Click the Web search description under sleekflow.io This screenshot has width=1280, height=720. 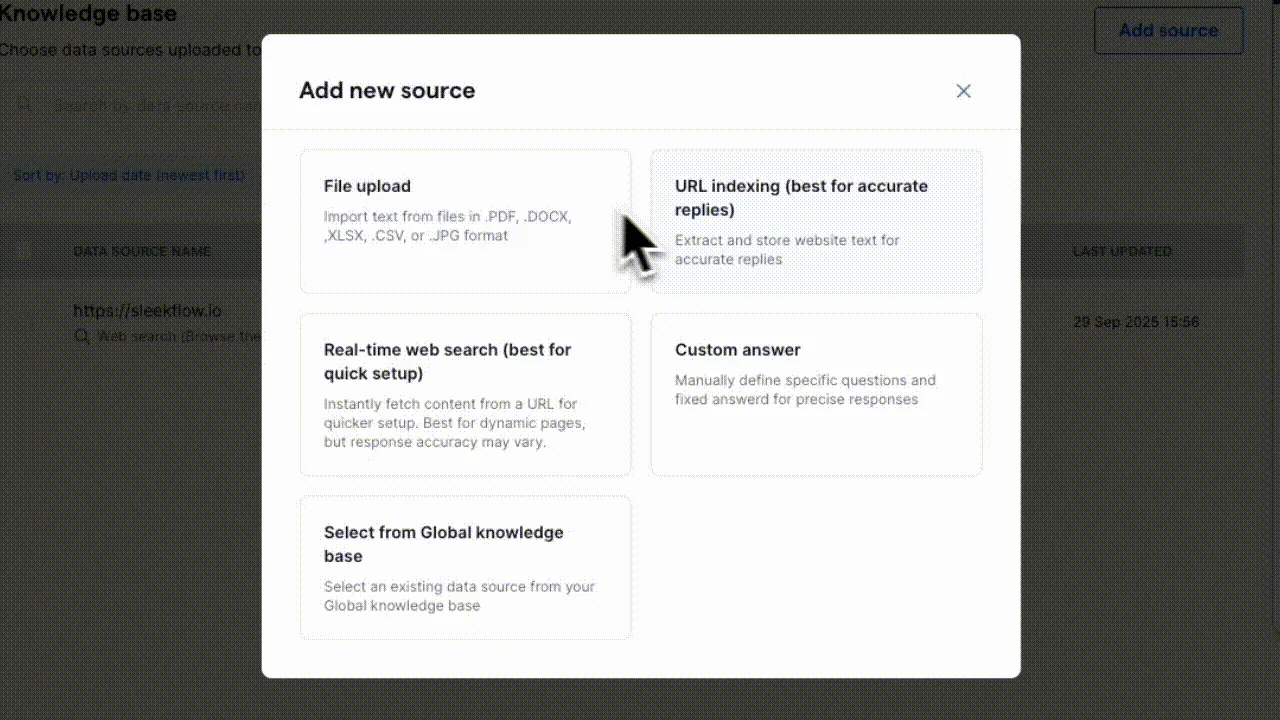click(x=179, y=337)
